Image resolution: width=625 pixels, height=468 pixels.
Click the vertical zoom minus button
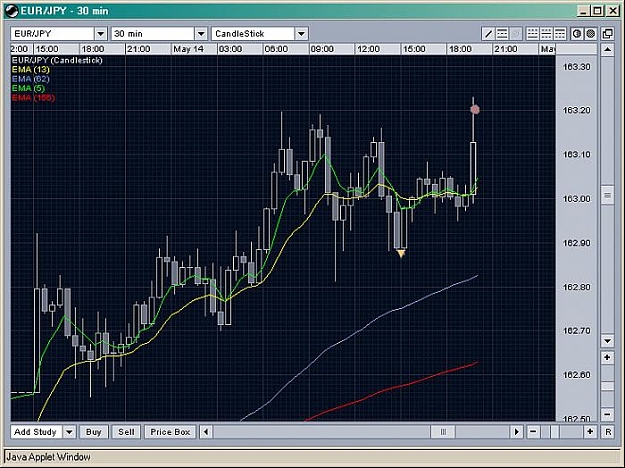[607, 414]
